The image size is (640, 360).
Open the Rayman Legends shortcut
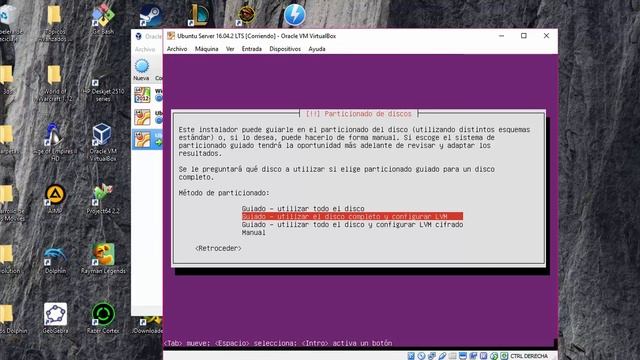click(x=103, y=259)
